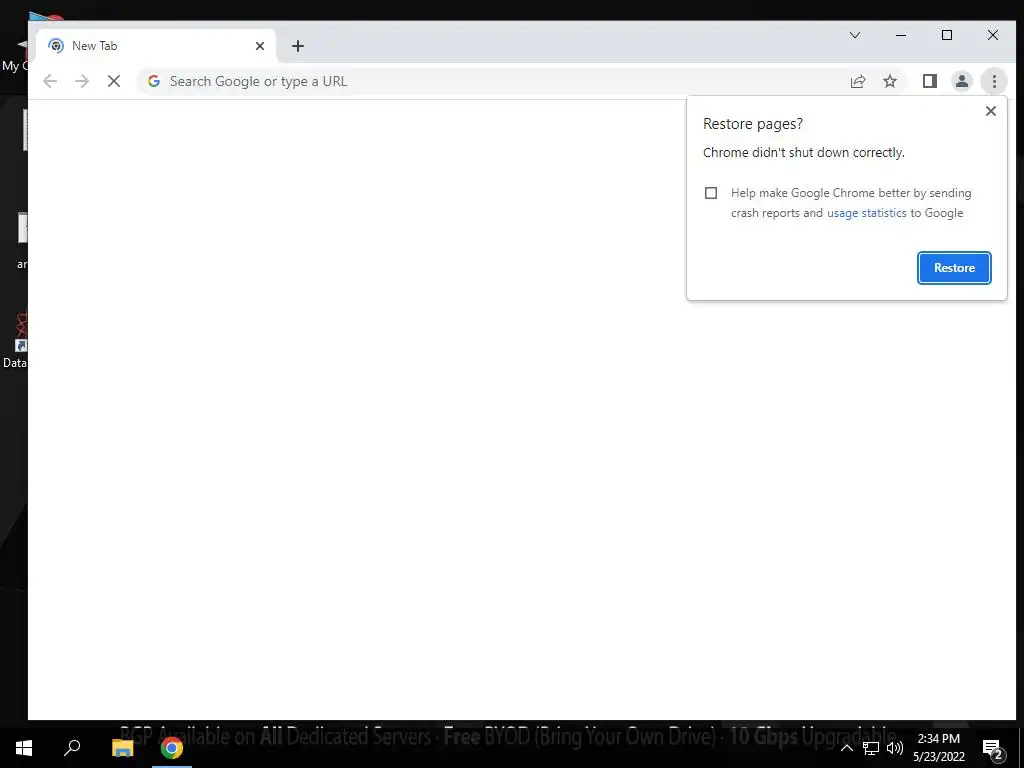Minimize the Chrome window
This screenshot has height=768, width=1024.
point(901,35)
